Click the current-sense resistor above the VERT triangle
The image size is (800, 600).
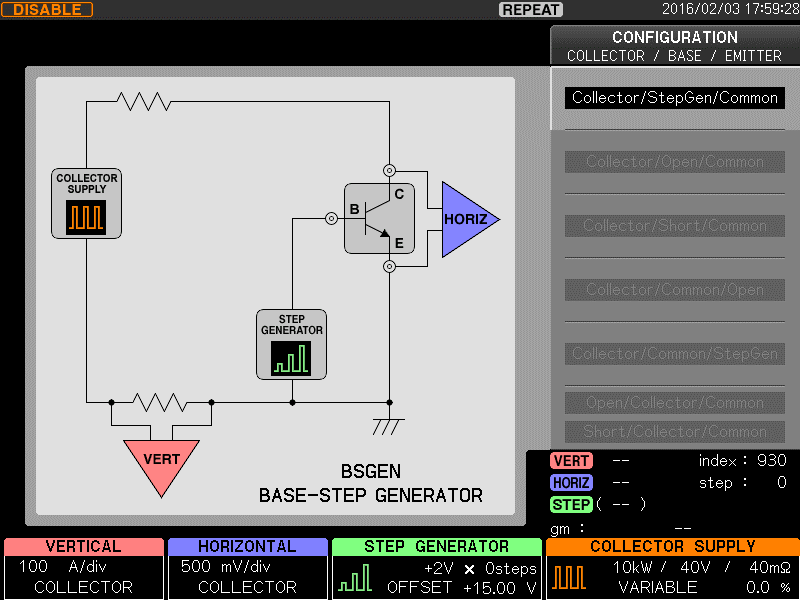[160, 403]
